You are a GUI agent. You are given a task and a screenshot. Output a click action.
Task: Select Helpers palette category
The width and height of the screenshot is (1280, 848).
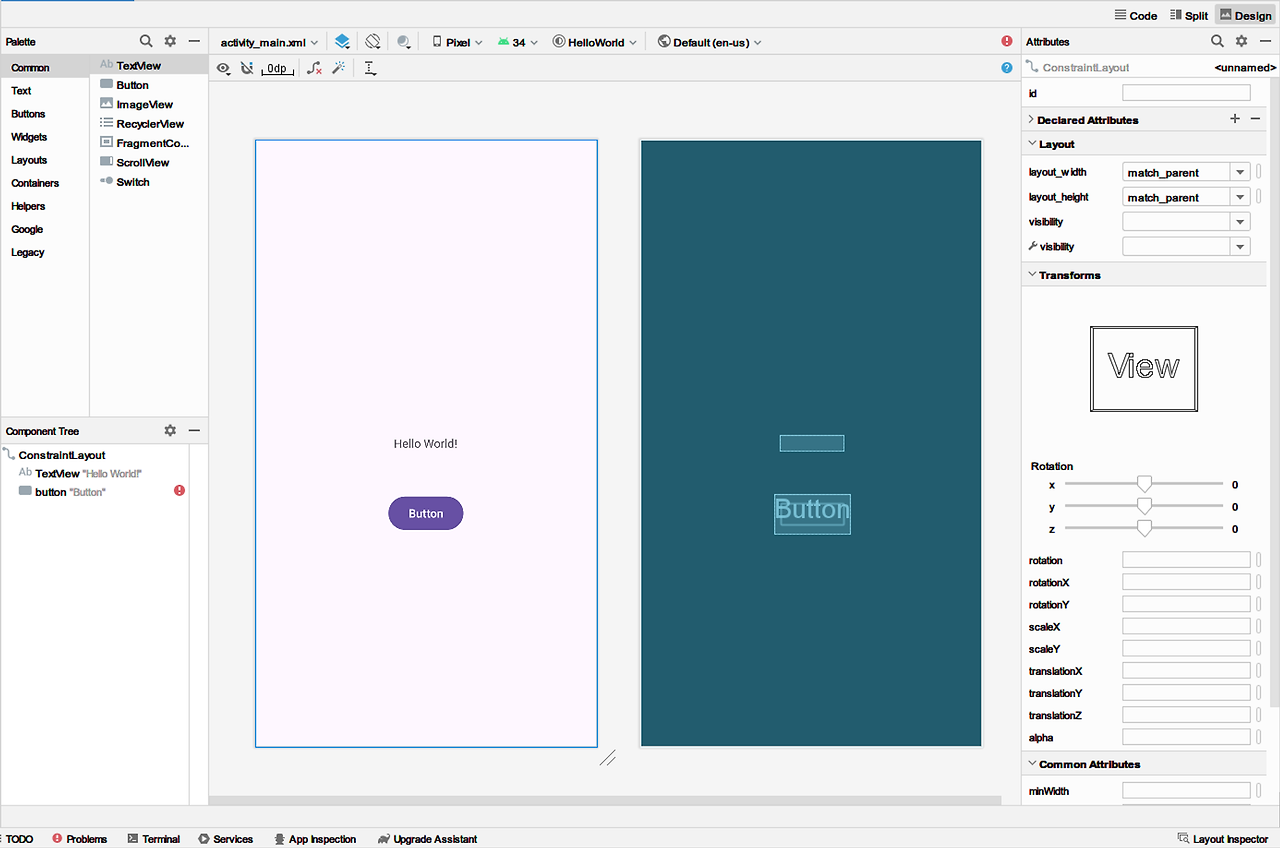(x=44, y=206)
